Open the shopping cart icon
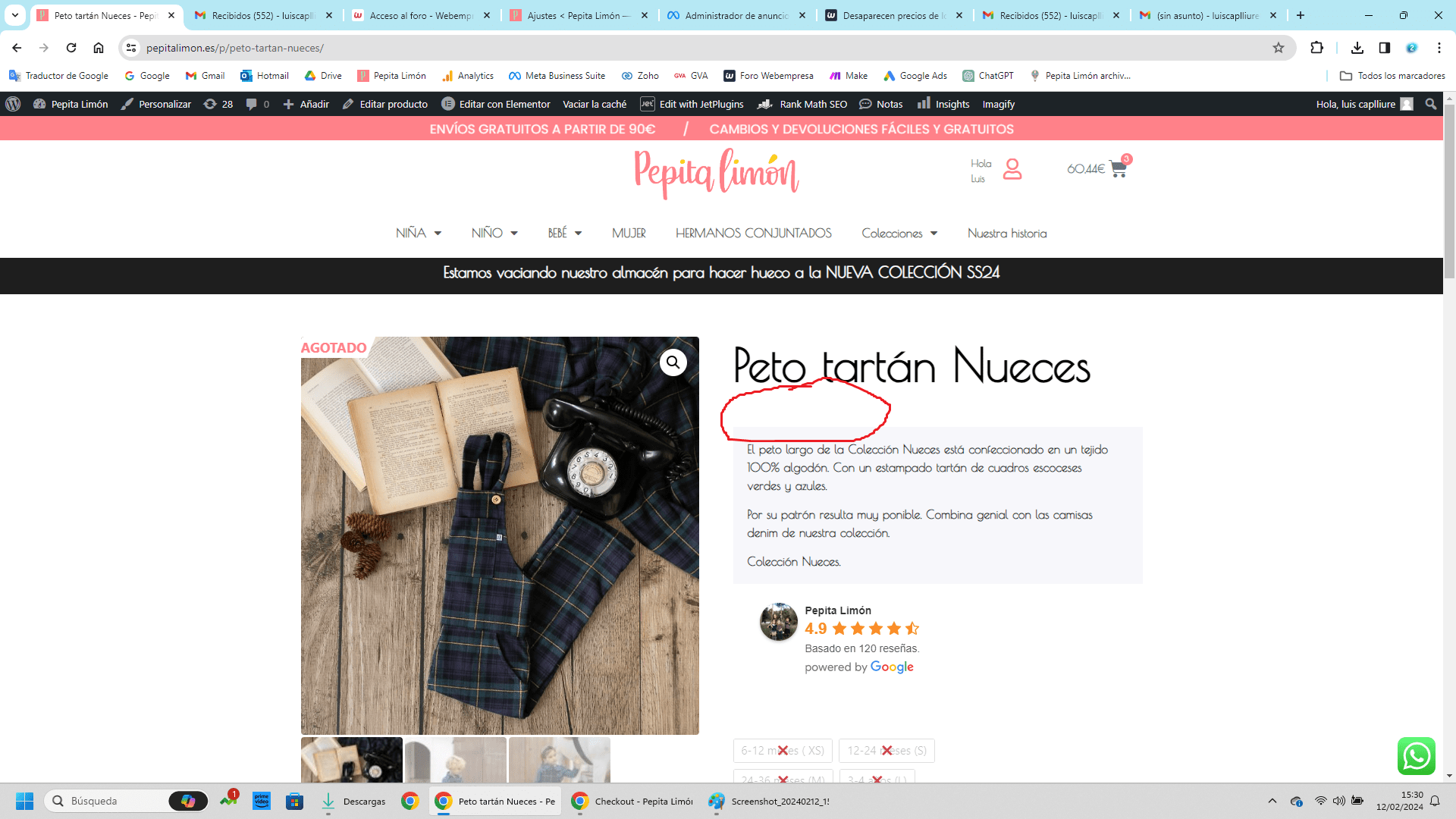Viewport: 1456px width, 819px height. click(1119, 168)
